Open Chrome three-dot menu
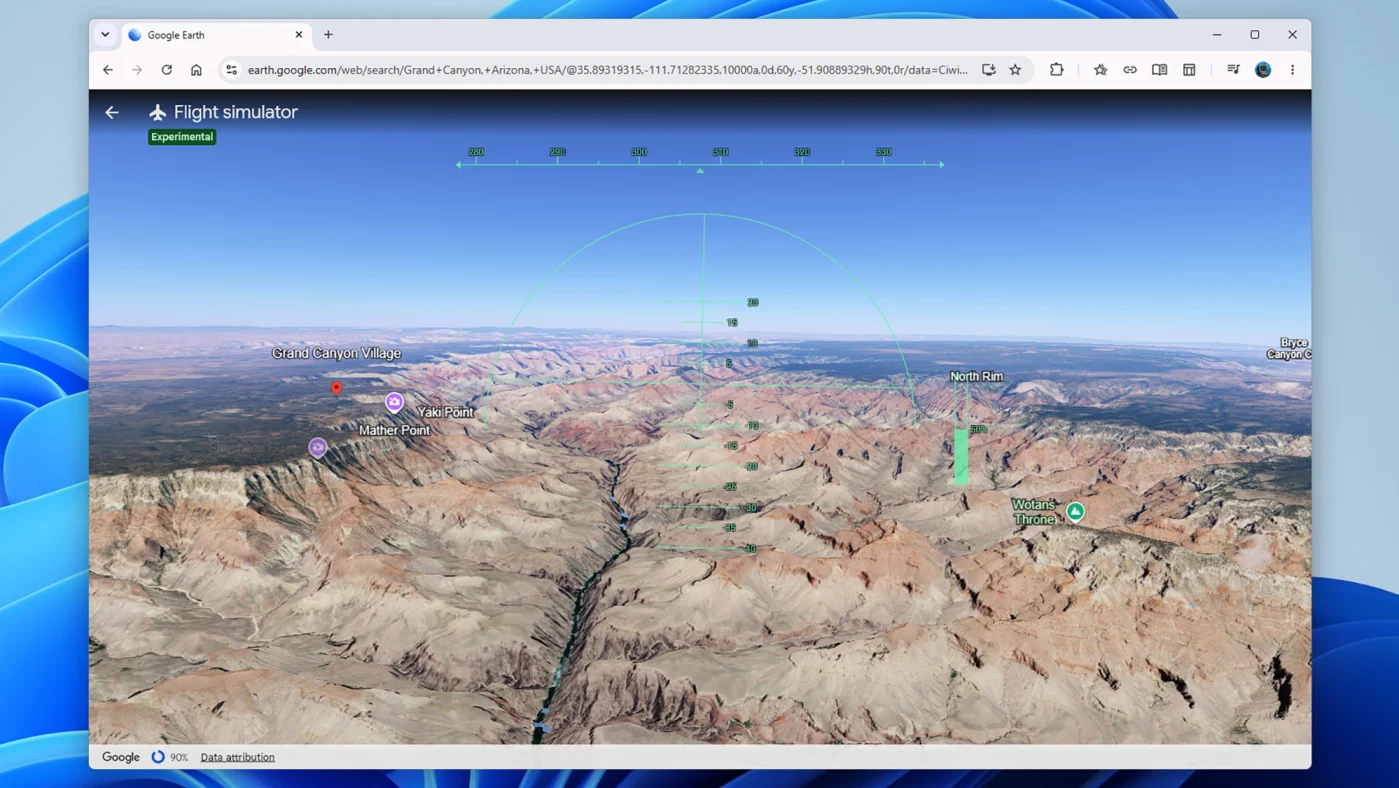Screen dimensions: 1399x788 tap(1292, 70)
